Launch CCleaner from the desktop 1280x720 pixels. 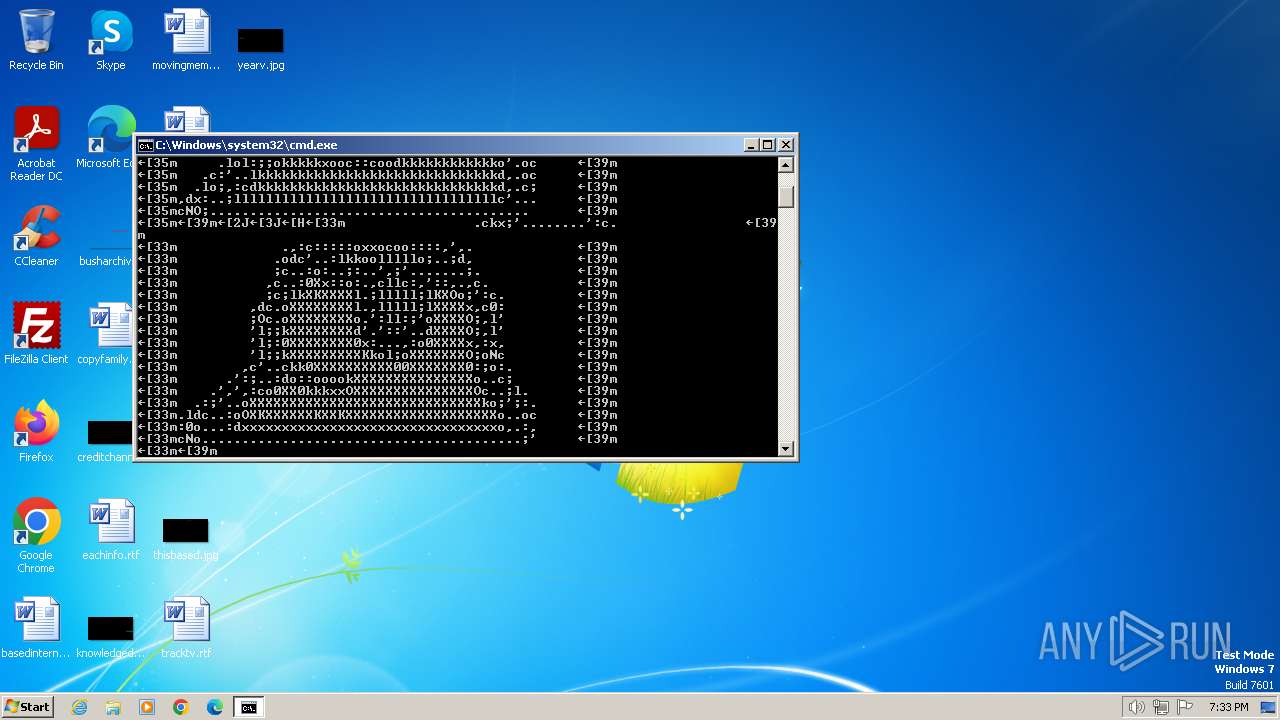tap(36, 236)
